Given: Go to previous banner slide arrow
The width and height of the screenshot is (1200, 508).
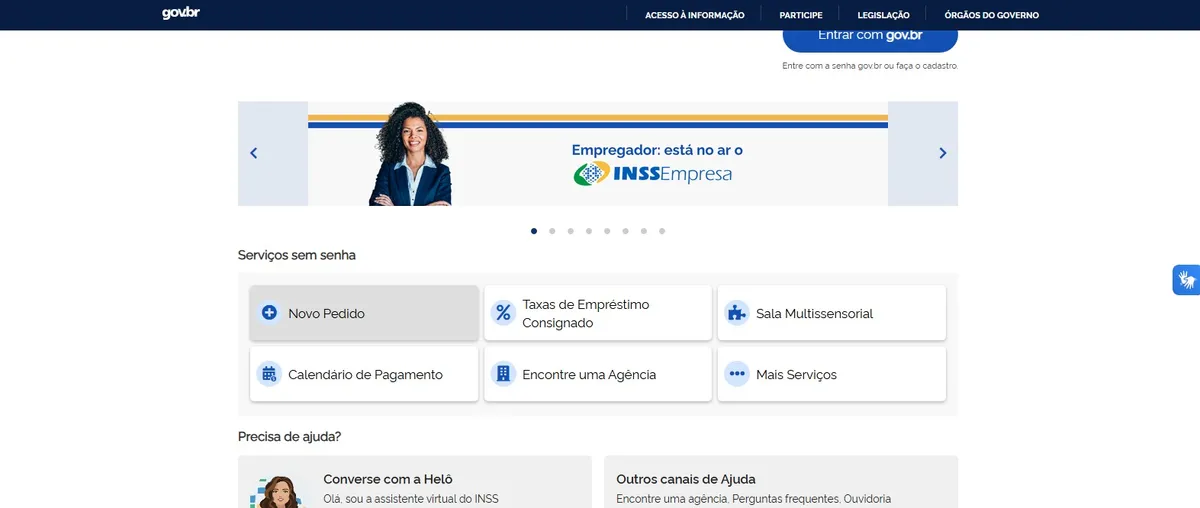Looking at the screenshot, I should pos(254,153).
